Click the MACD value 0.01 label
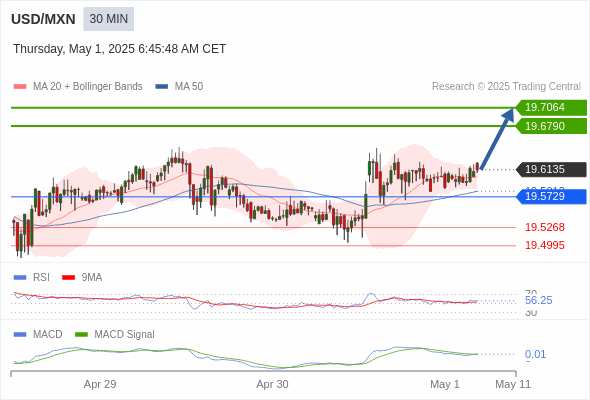Image resolution: width=590 pixels, height=400 pixels. [535, 354]
